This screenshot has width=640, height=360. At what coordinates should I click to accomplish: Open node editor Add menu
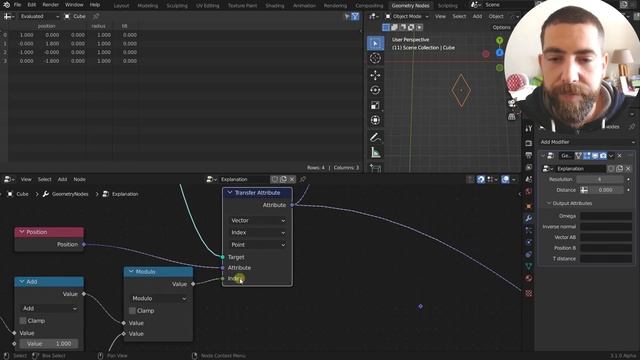click(62, 179)
